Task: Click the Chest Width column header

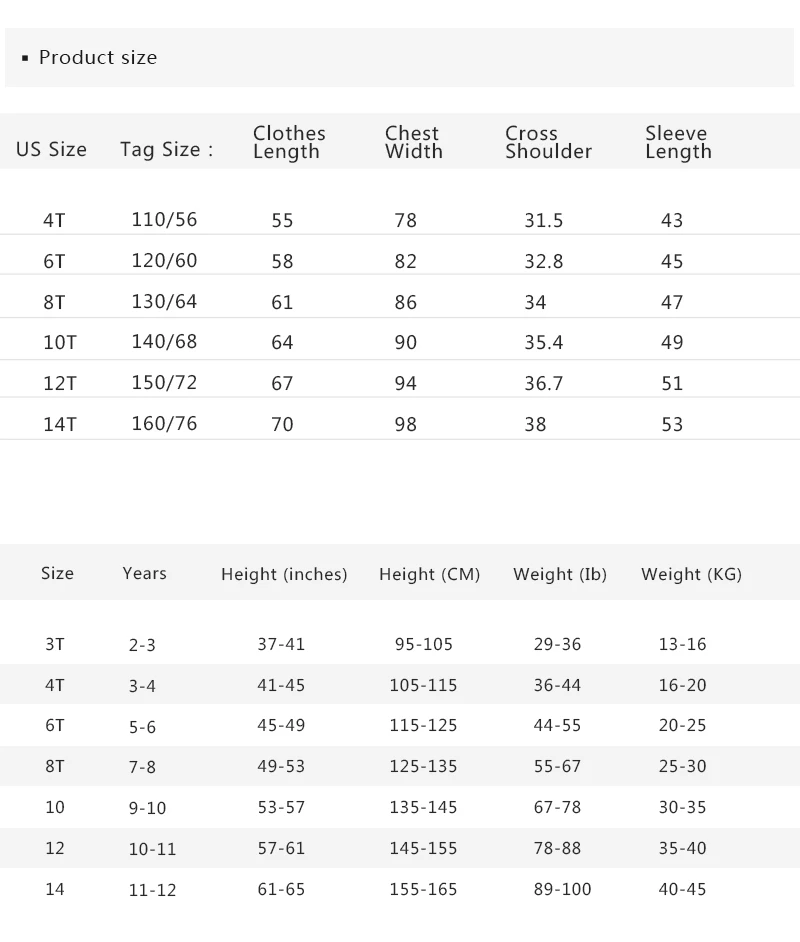Action: (x=414, y=142)
